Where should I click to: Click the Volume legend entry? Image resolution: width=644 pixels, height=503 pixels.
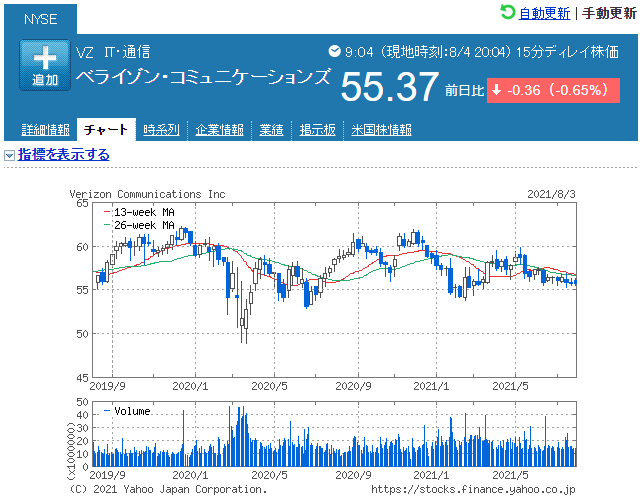(127, 411)
